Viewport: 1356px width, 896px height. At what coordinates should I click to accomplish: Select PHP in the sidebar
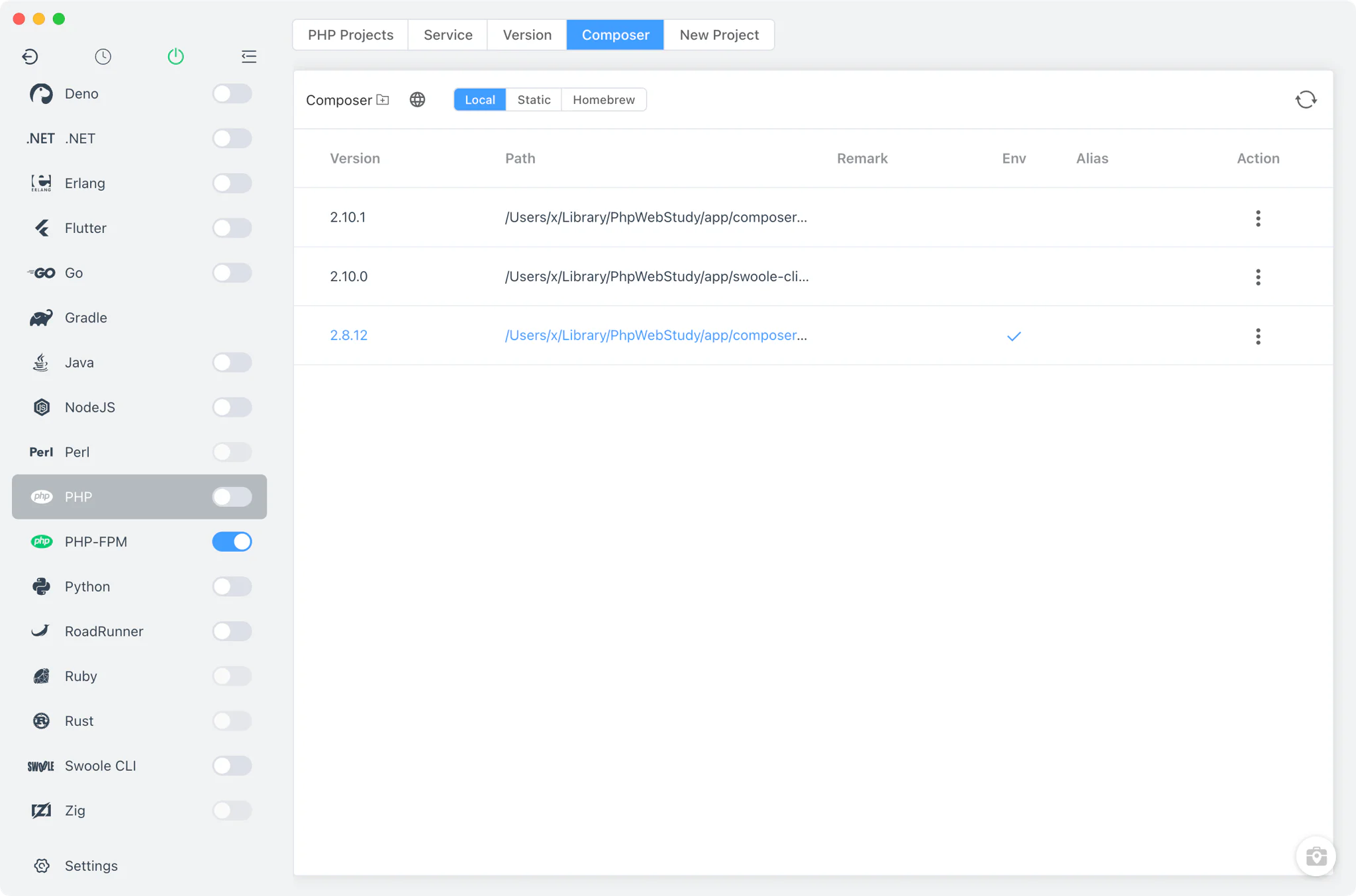pos(139,497)
